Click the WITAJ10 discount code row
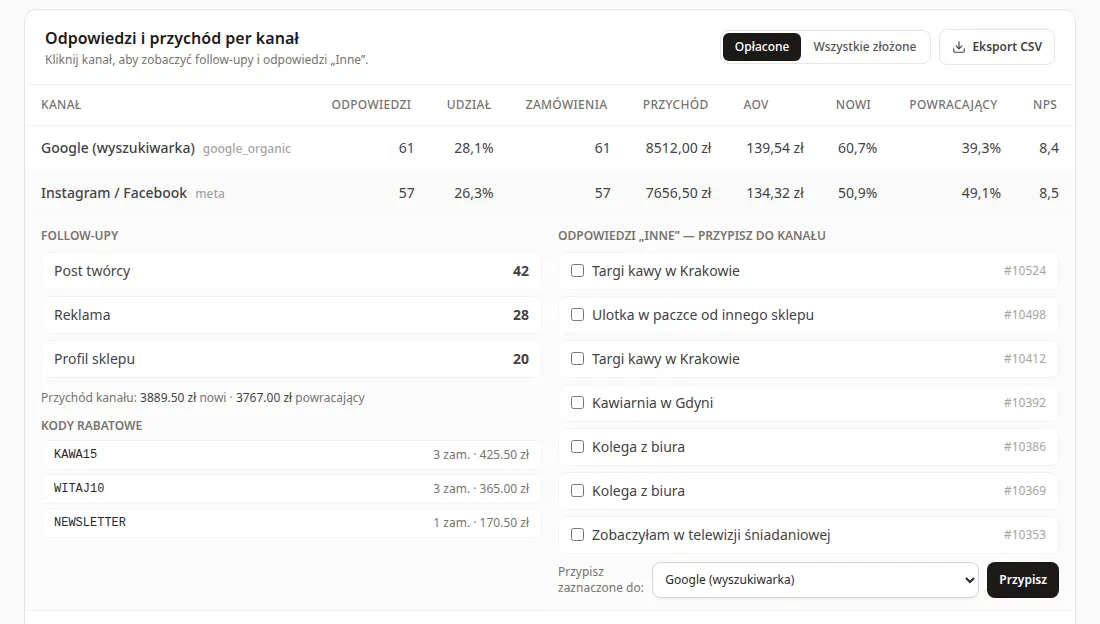The image size is (1100, 624). (x=291, y=488)
